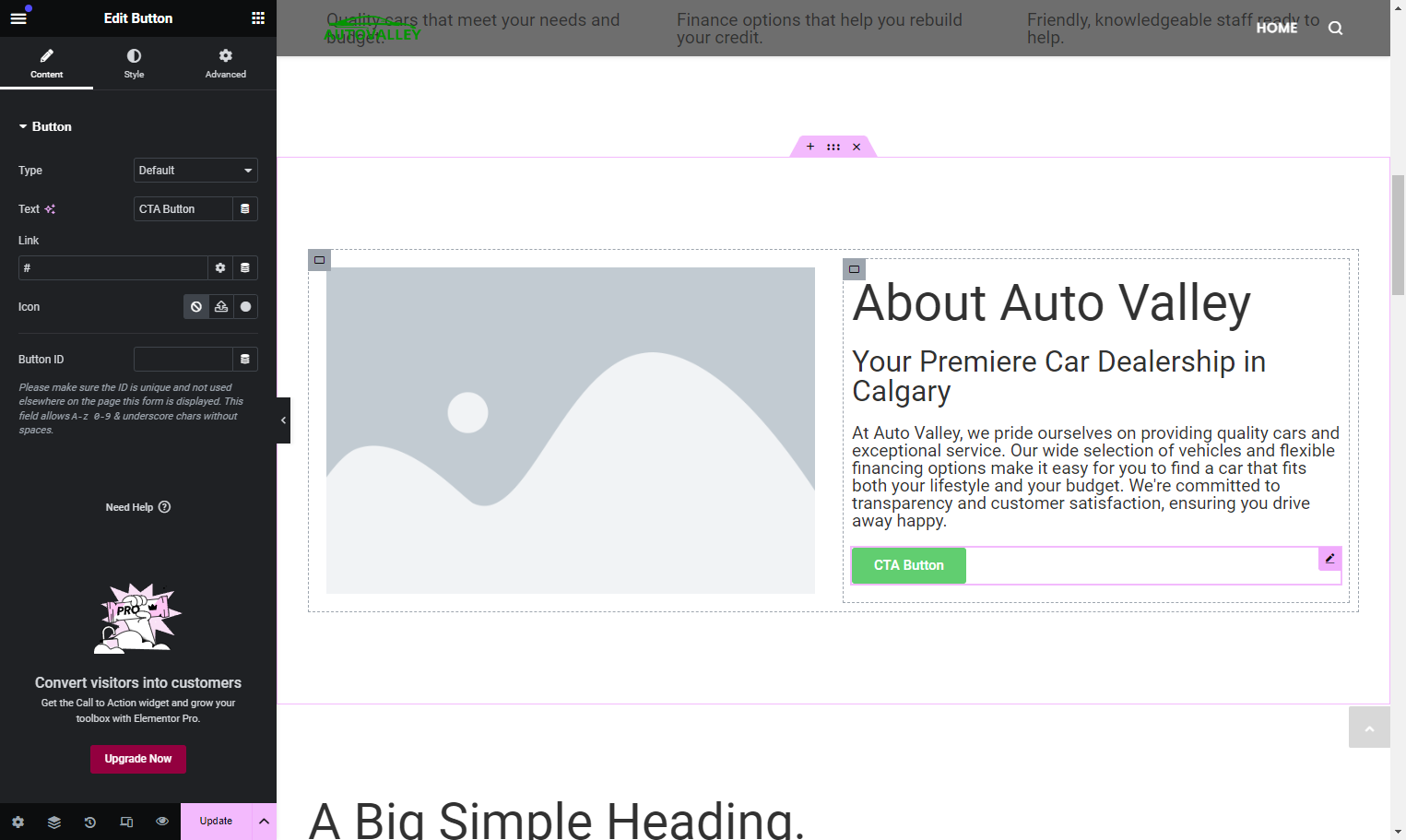
Task: Click the scroll-to-top arrow button
Action: (1369, 728)
